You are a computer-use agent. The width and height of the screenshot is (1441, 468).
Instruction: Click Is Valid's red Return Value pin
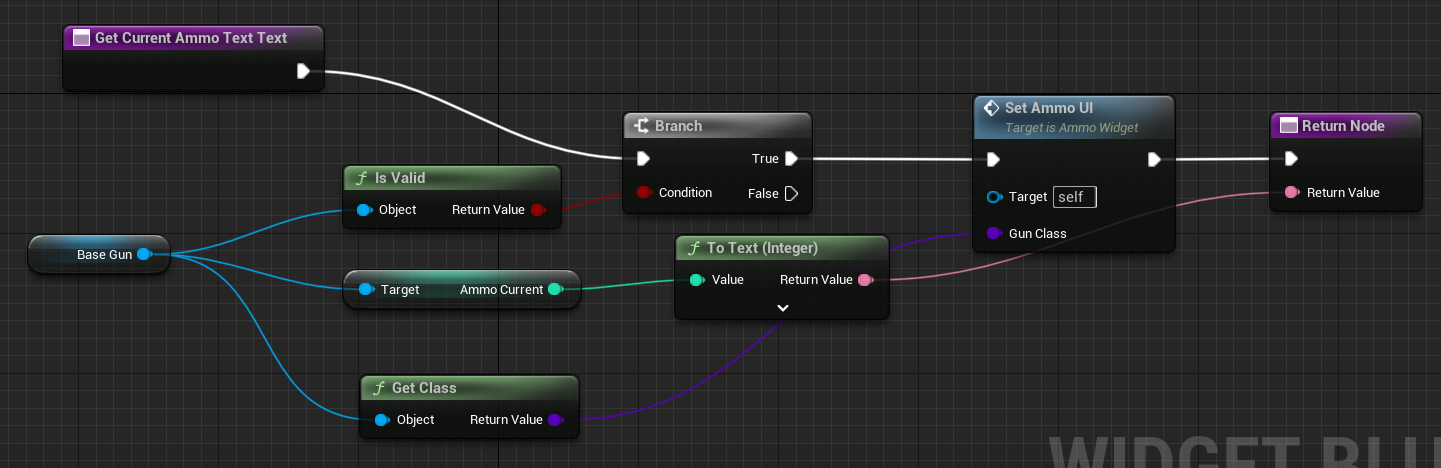[537, 210]
